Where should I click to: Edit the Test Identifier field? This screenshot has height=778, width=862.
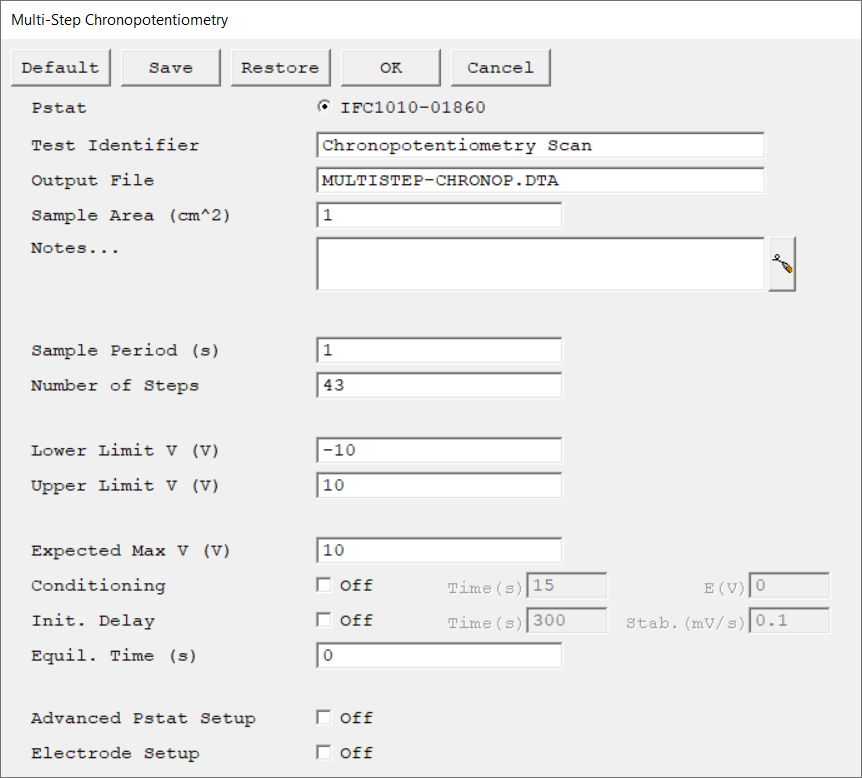tap(540, 145)
